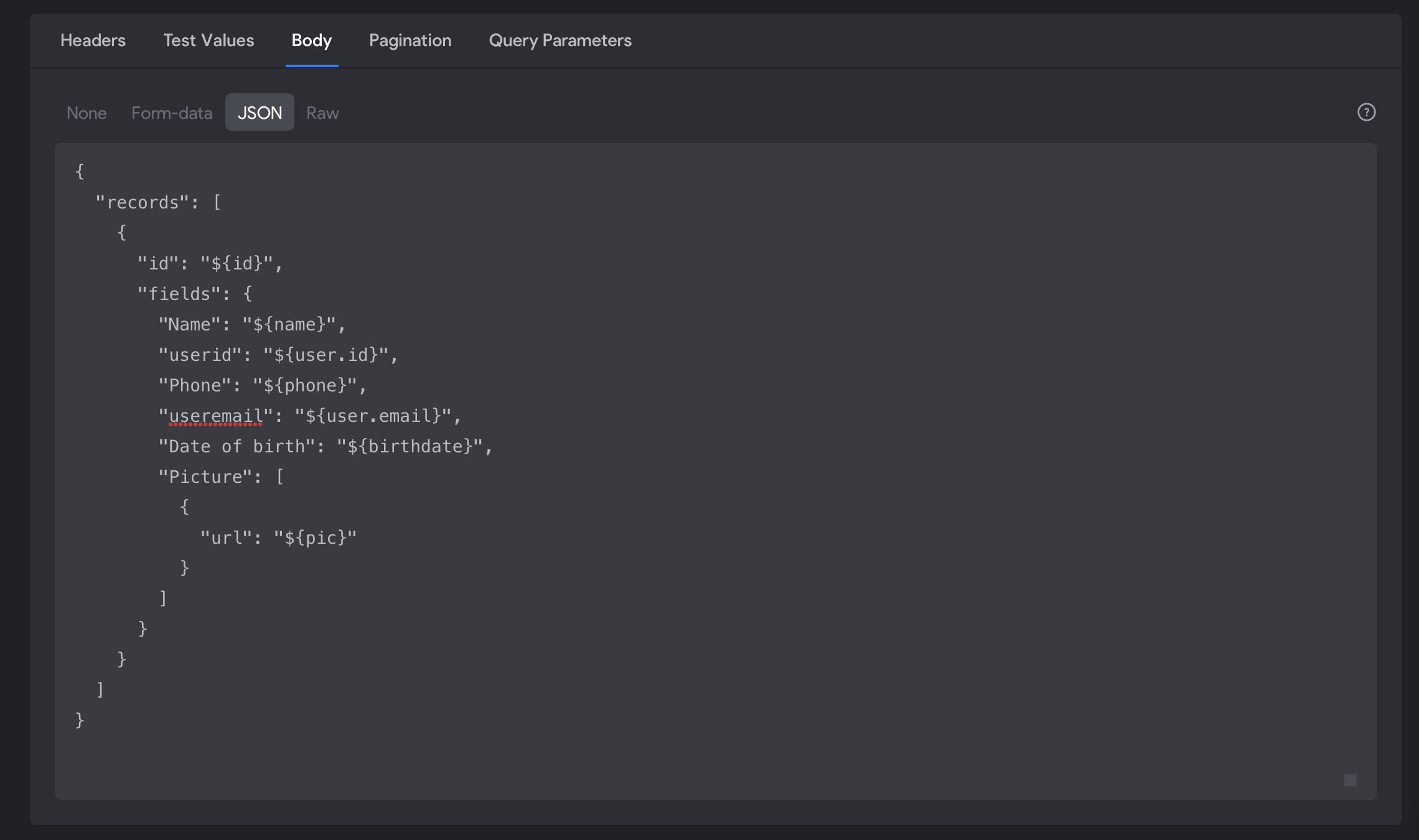Click the editor resize handle corner
Screen dimensions: 1419x840
(x=1350, y=780)
